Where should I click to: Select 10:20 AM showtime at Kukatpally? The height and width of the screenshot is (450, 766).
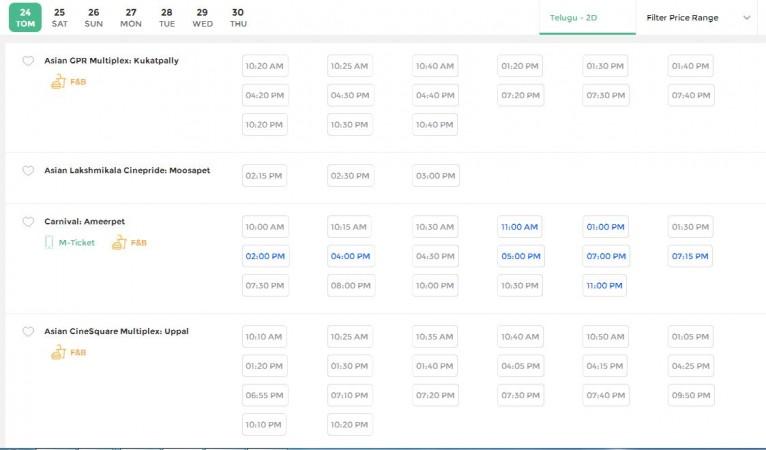pos(265,66)
